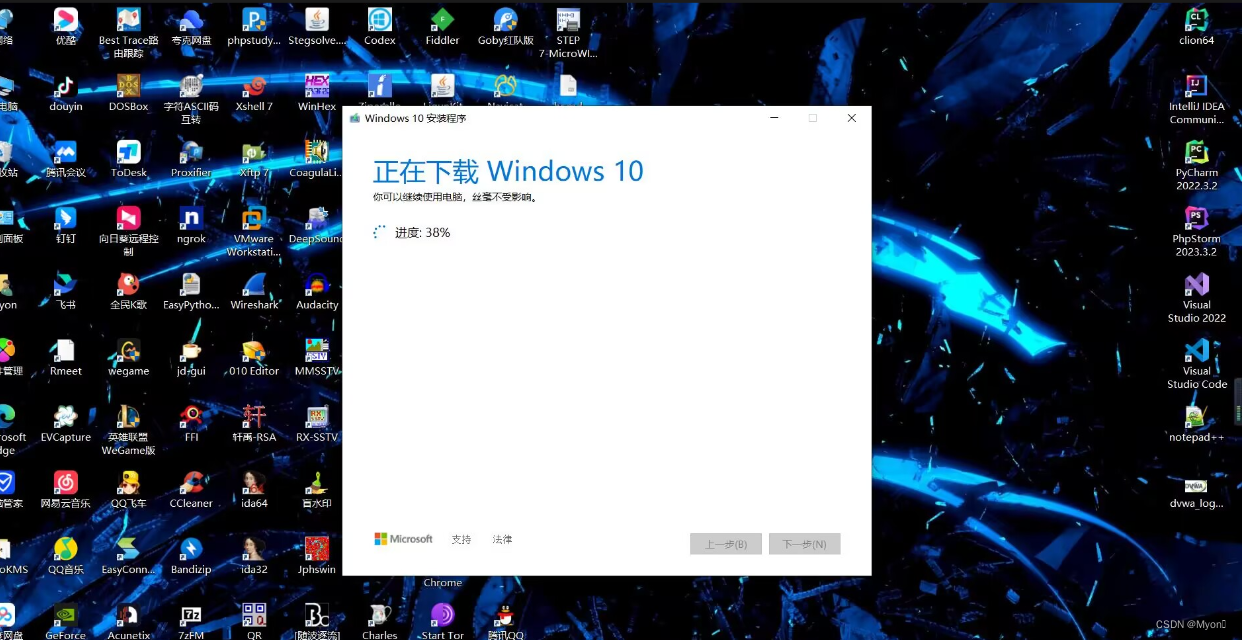Select the 轩禹-RSA desktop icon
1242x640 pixels.
pos(254,423)
